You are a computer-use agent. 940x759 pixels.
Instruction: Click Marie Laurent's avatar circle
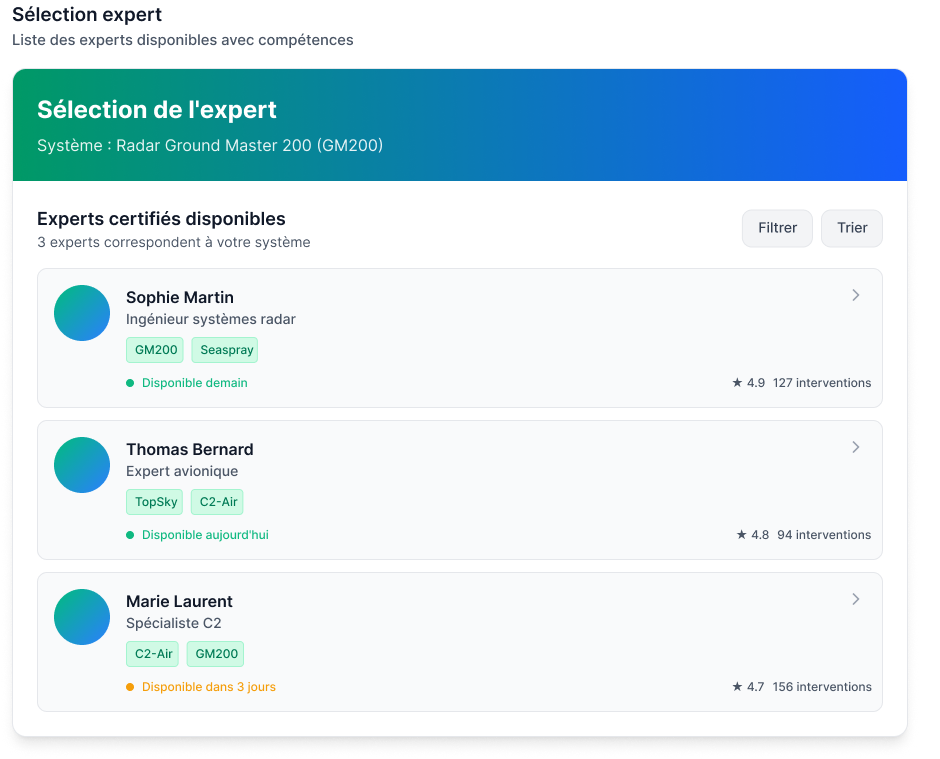82,617
